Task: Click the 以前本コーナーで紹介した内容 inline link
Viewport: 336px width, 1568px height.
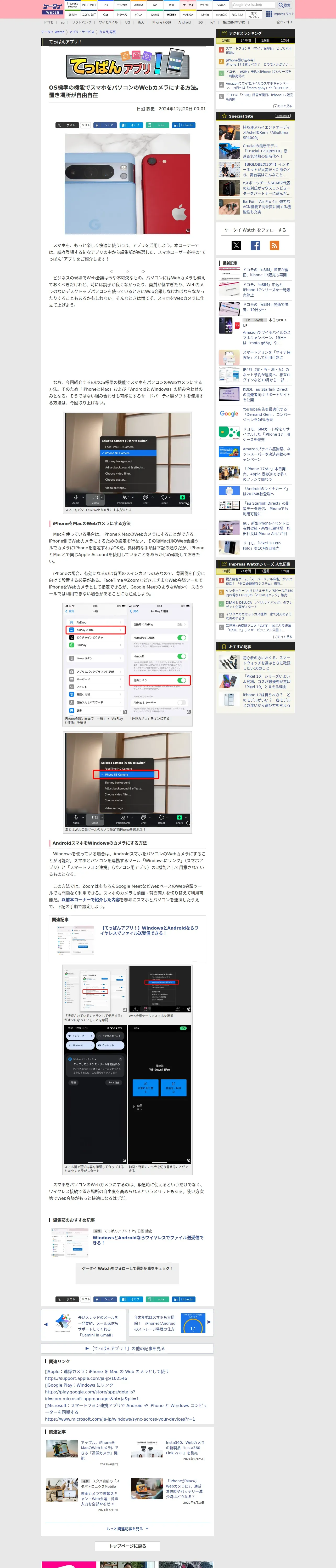Action: (91, 900)
